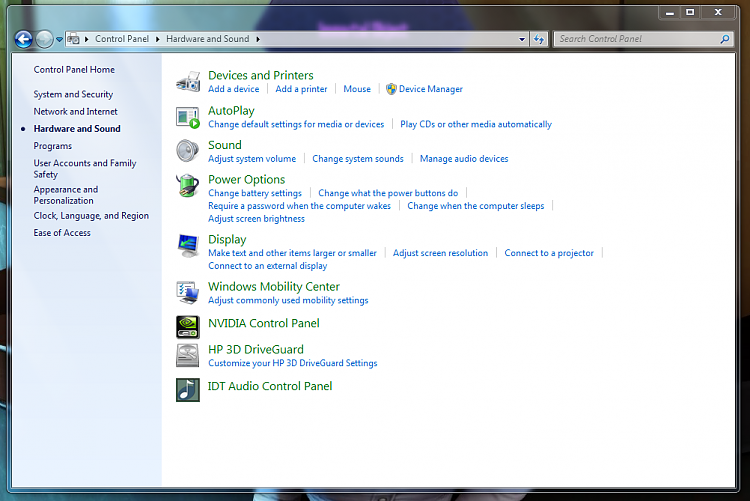Change default settings for media or devices
This screenshot has width=750, height=501.
tap(296, 124)
